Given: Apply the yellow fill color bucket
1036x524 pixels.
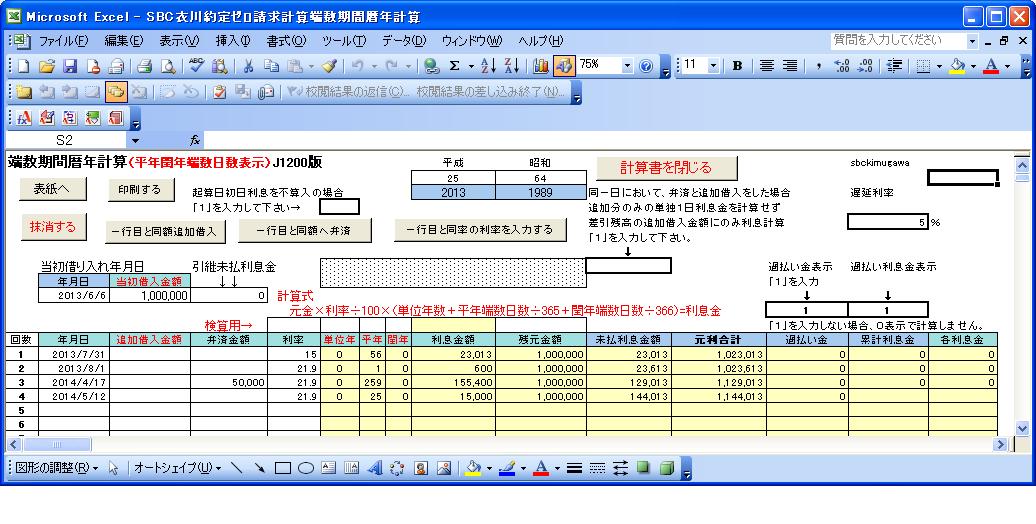Looking at the screenshot, I should (x=957, y=66).
